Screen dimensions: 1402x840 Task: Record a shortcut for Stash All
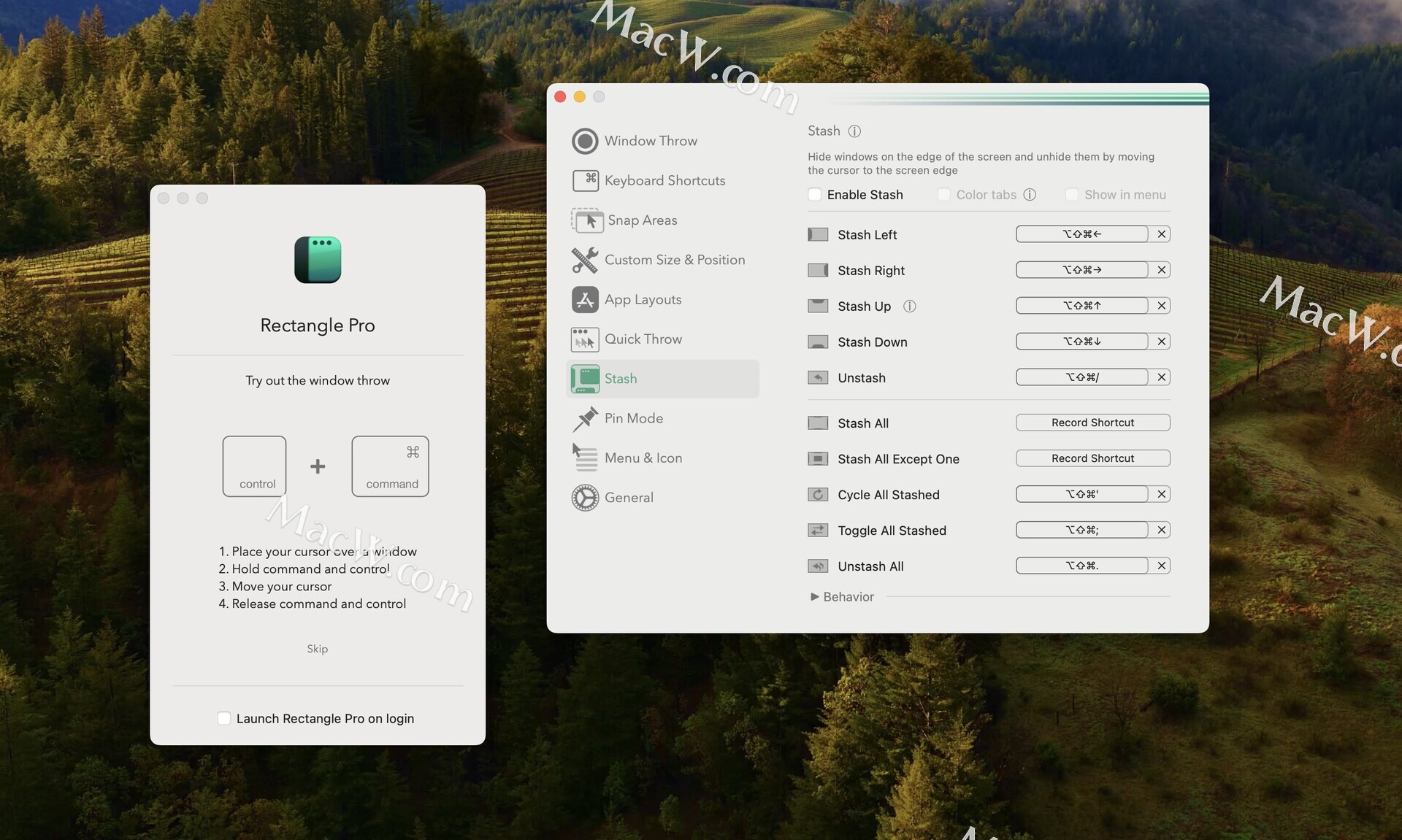pyautogui.click(x=1093, y=423)
